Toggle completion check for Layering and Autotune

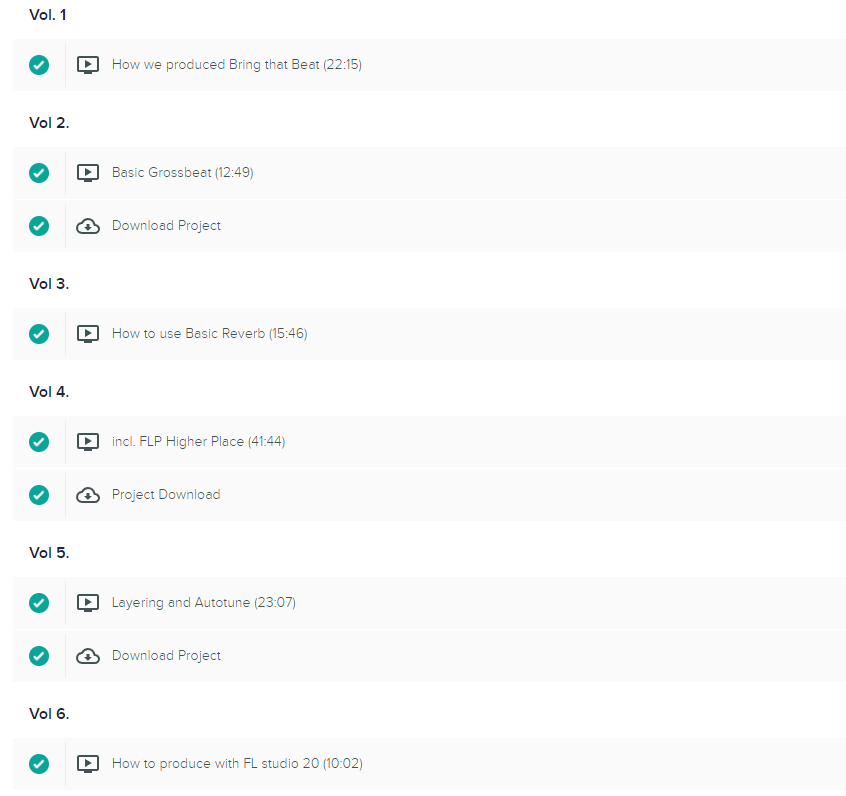tap(39, 603)
